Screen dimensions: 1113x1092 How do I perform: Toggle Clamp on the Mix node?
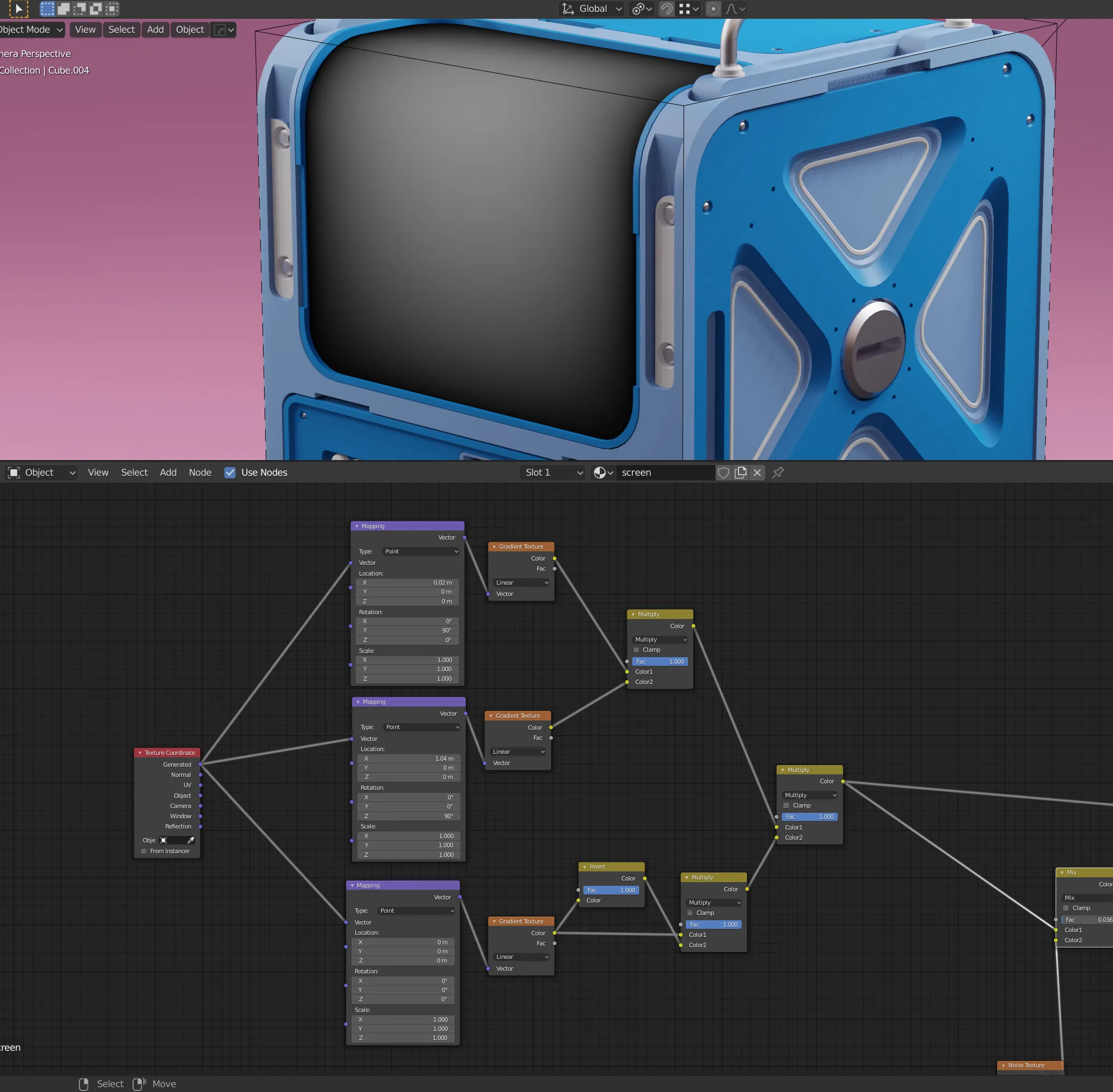(1066, 908)
